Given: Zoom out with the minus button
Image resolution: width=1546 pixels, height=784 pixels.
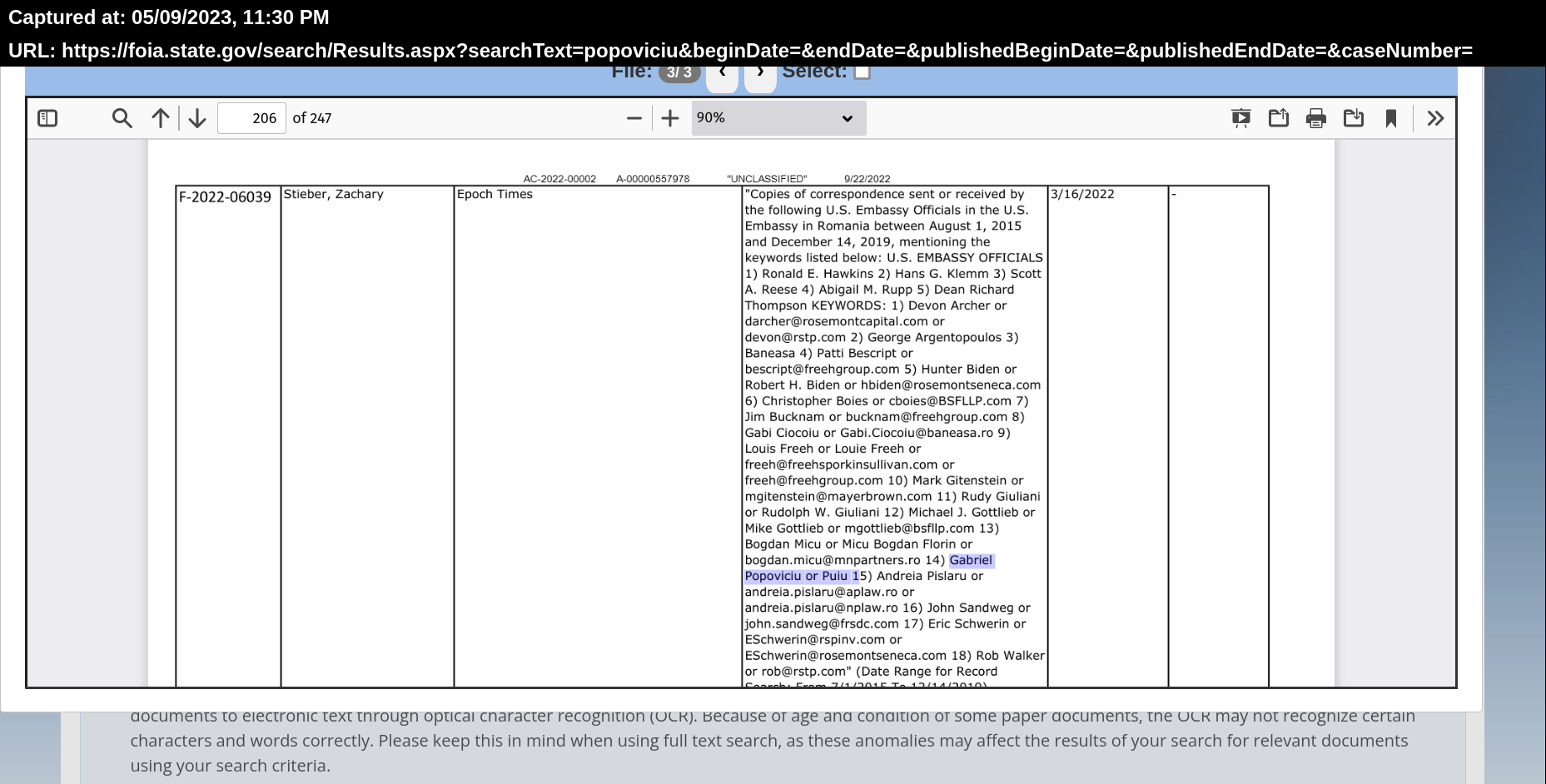Looking at the screenshot, I should point(634,118).
